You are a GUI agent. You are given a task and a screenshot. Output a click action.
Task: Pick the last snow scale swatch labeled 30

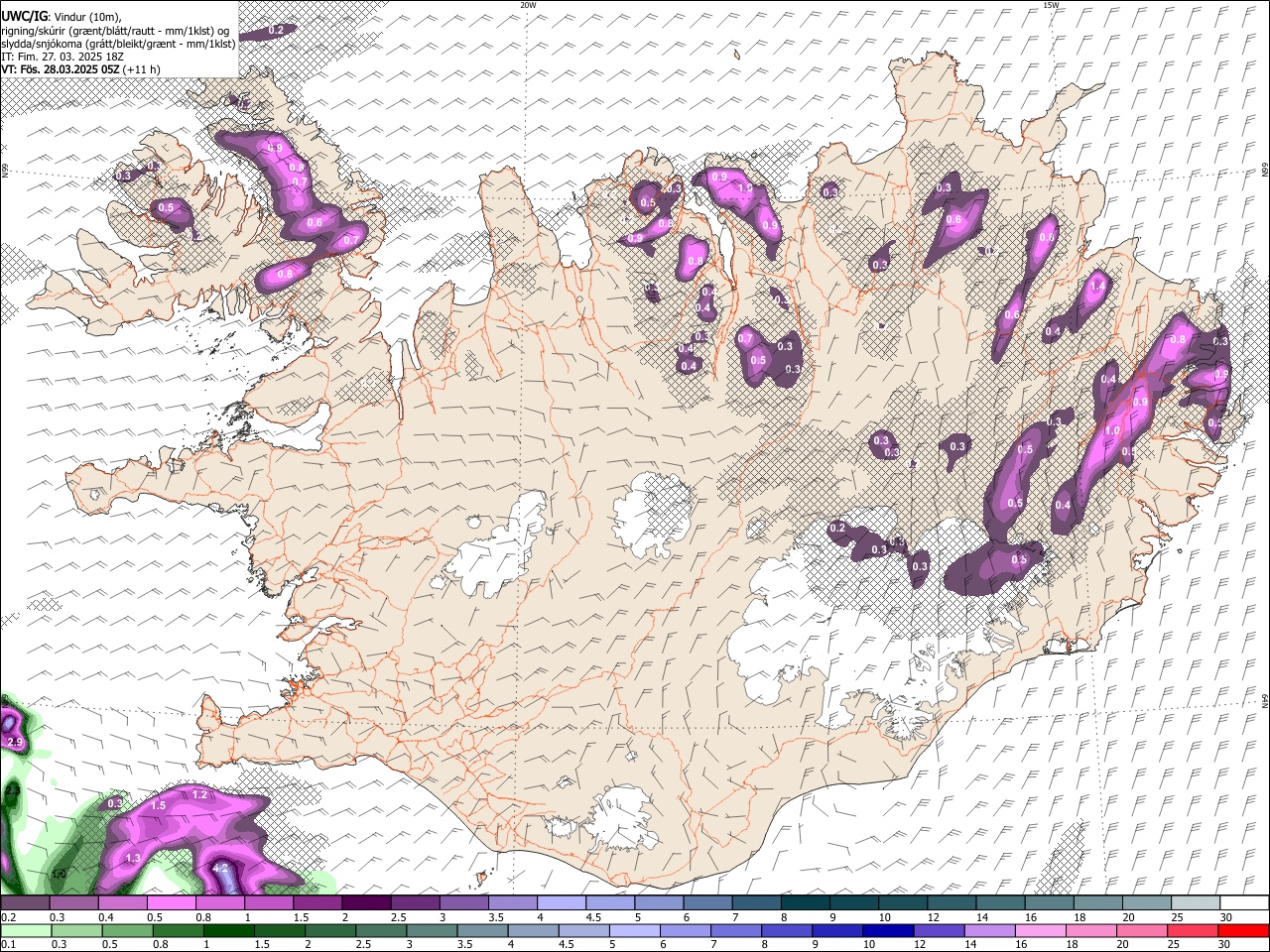pos(1245,903)
